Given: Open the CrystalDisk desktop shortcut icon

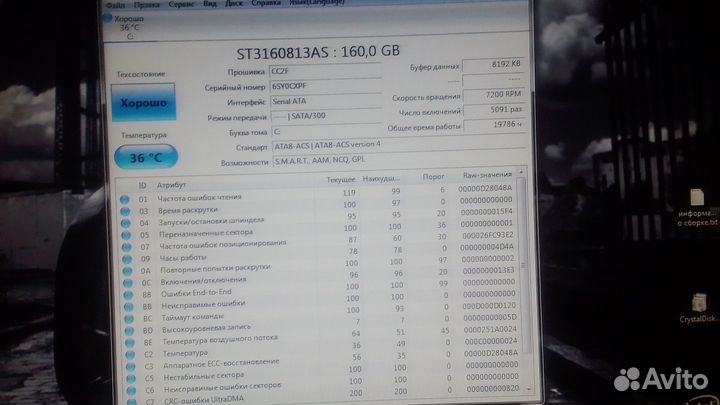Looking at the screenshot, I should coord(698,303).
